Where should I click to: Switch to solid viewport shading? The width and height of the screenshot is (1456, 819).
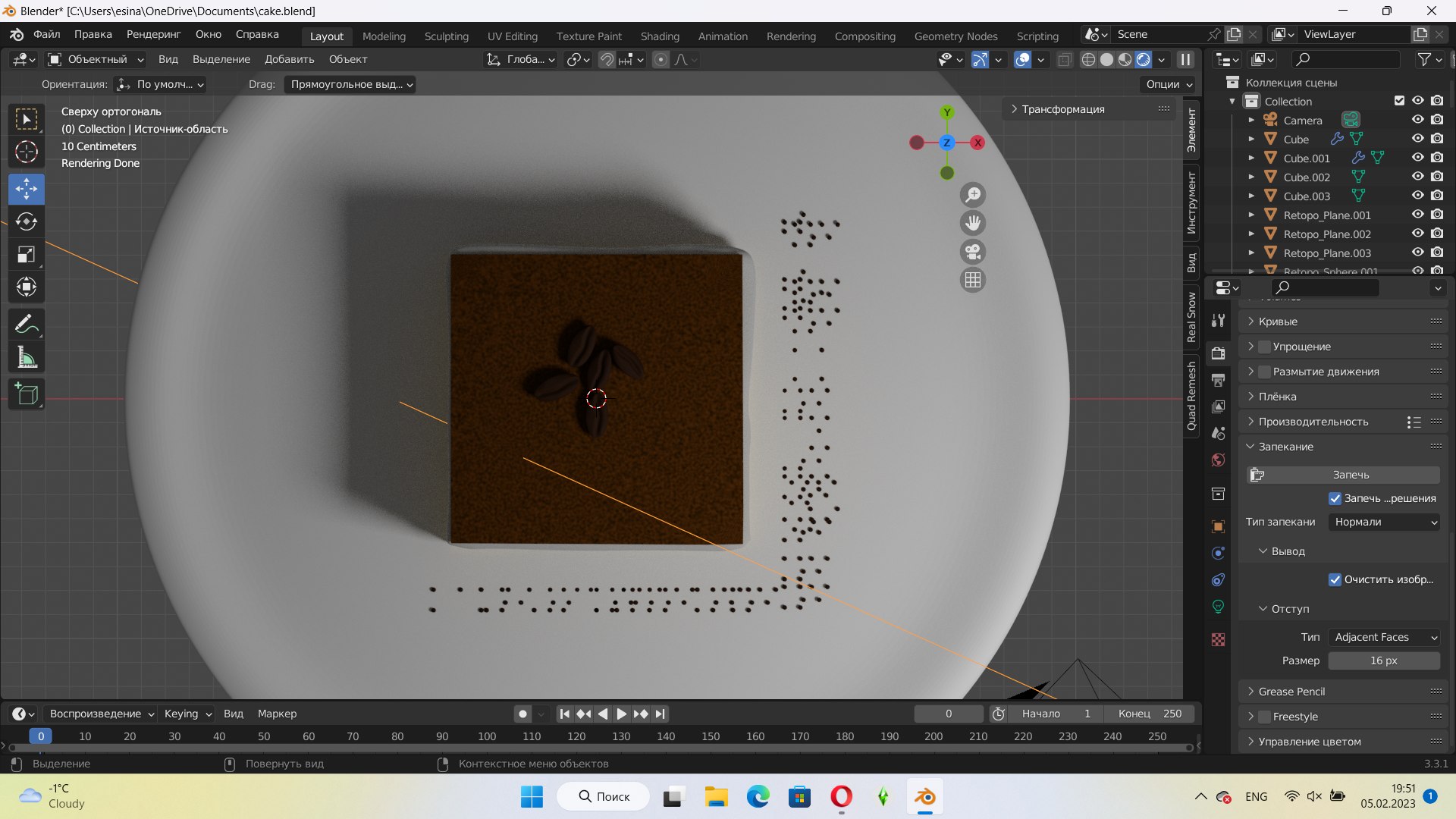coord(1107,59)
